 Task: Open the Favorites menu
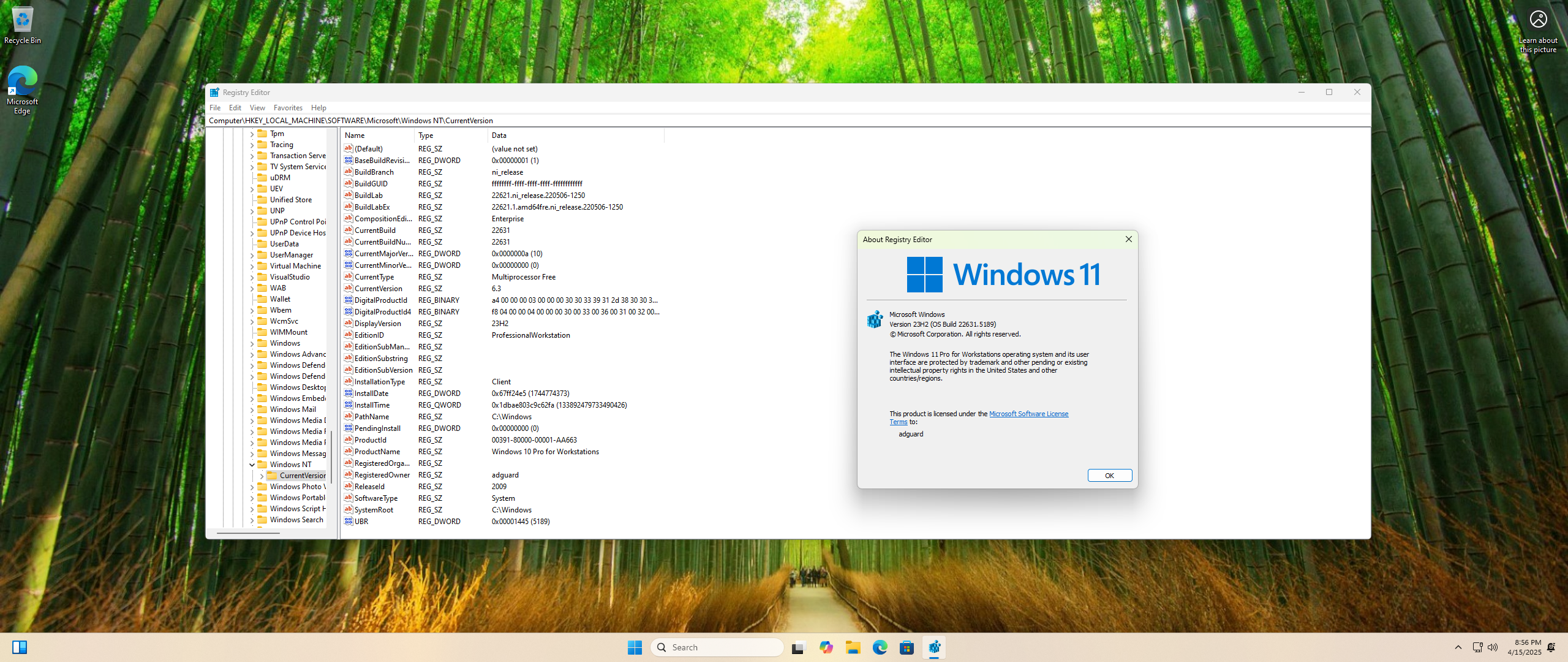288,107
